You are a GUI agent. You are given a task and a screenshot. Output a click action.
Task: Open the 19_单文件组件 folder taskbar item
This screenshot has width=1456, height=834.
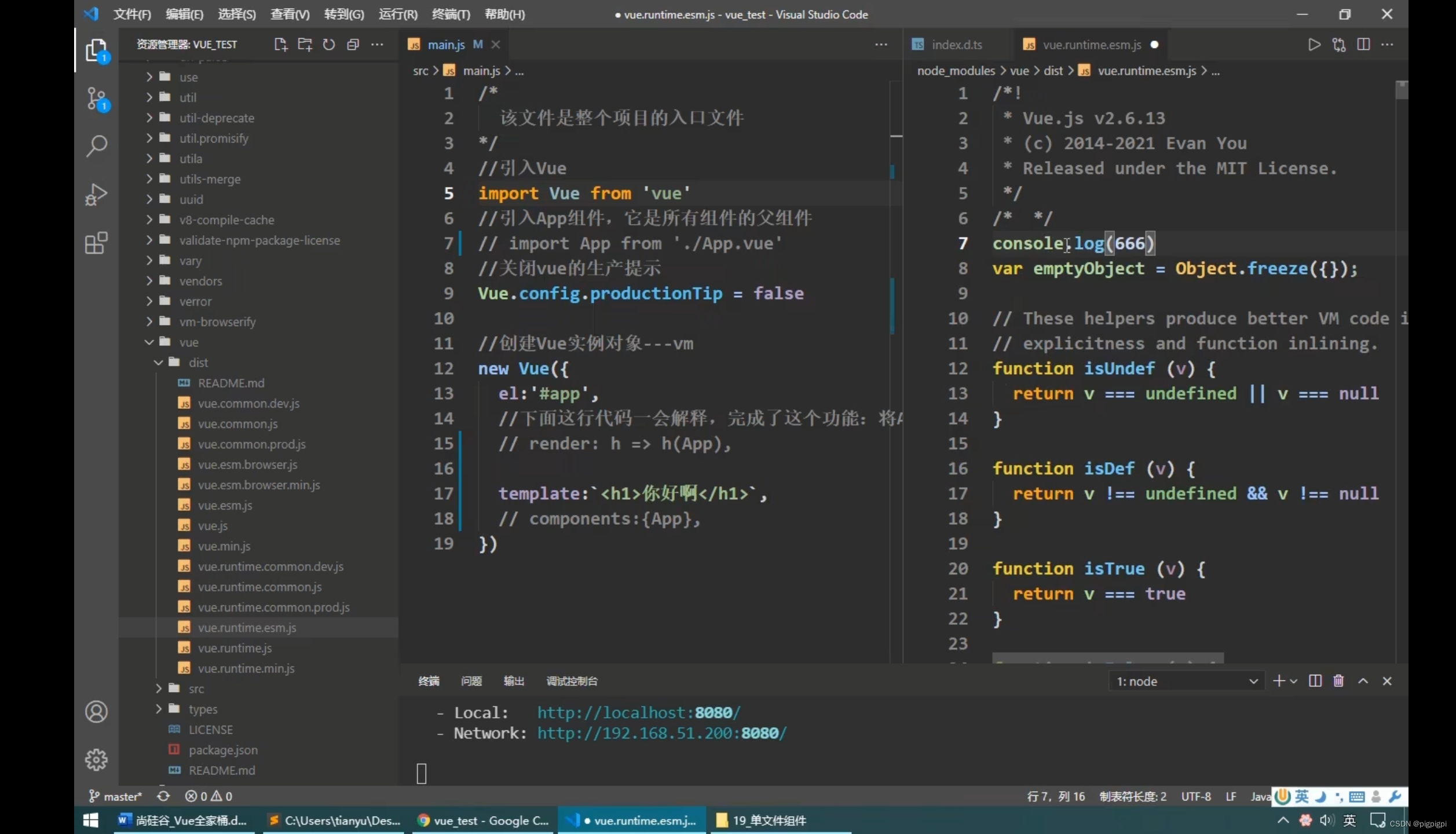(x=780, y=820)
